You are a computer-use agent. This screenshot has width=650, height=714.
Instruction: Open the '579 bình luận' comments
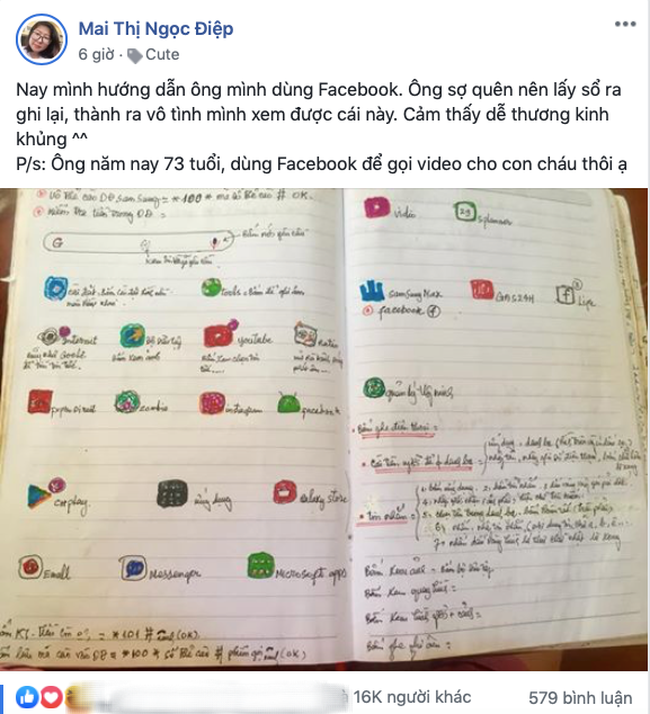[580, 698]
